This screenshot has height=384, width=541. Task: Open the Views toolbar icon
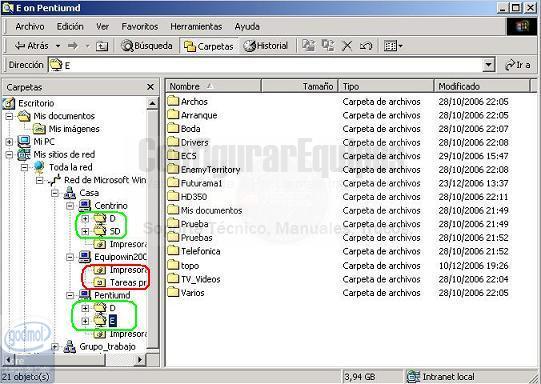tap(393, 46)
